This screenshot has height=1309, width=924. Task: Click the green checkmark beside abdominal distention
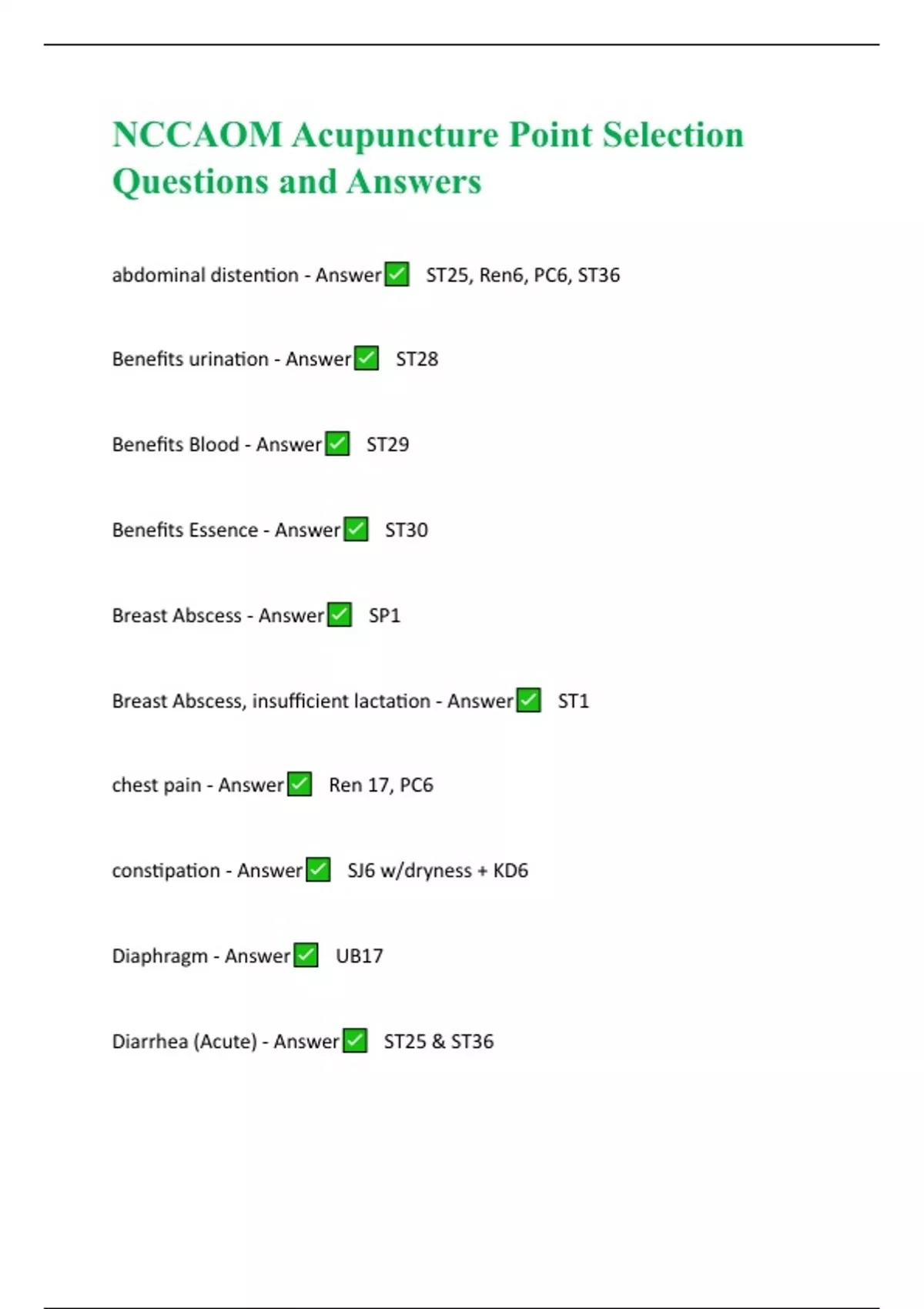pos(397,275)
